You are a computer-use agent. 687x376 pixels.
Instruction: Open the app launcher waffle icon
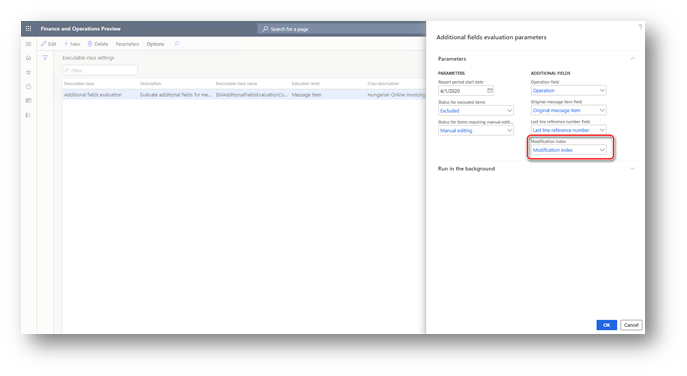(28, 28)
